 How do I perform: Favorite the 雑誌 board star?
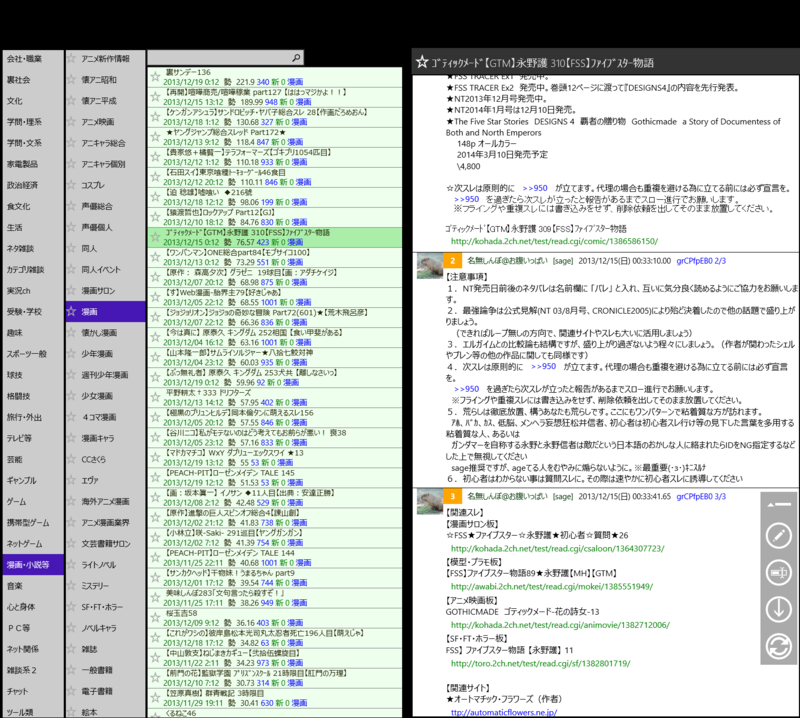(x=71, y=649)
